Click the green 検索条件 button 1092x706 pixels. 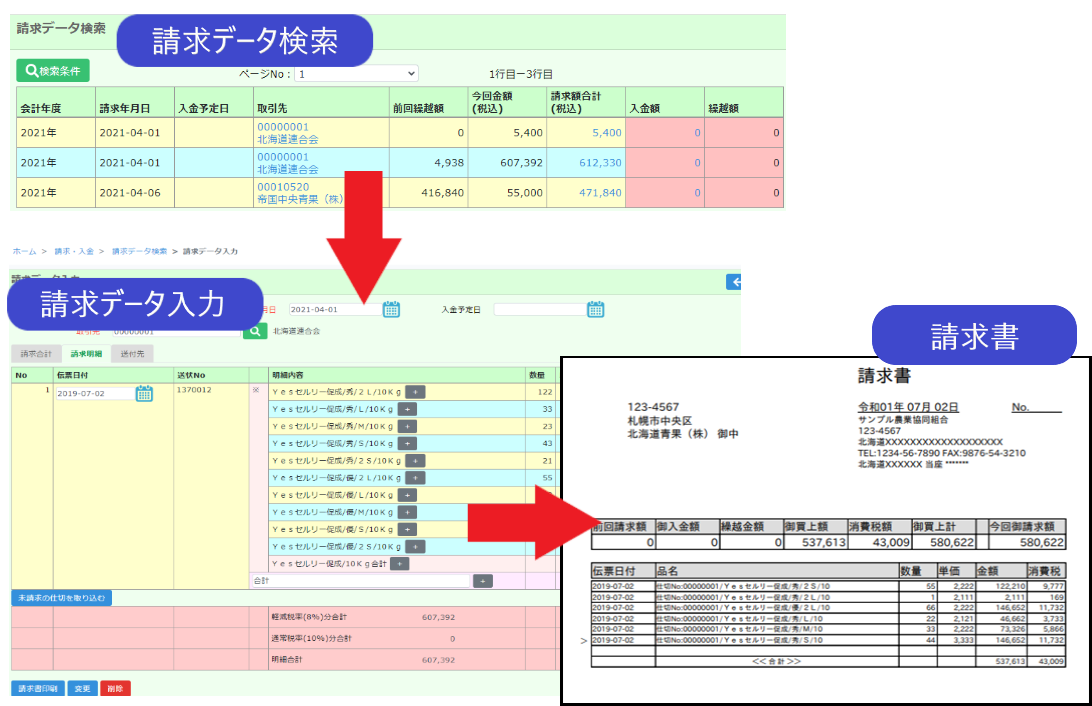click(x=53, y=71)
